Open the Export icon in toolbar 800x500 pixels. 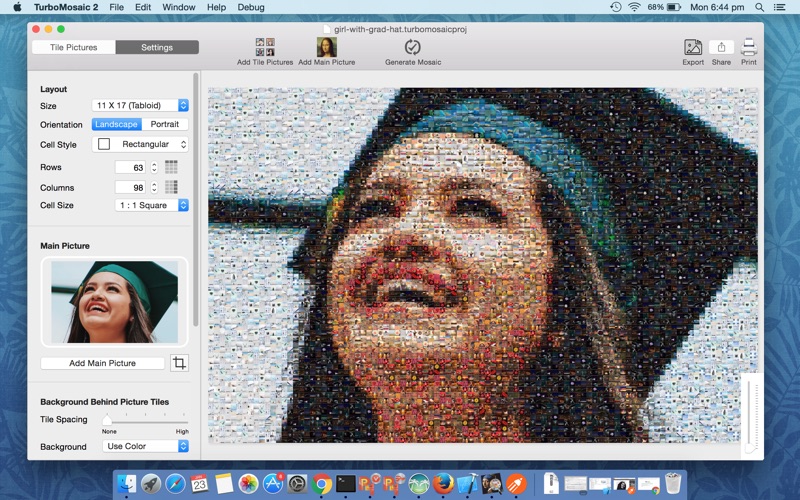(693, 47)
